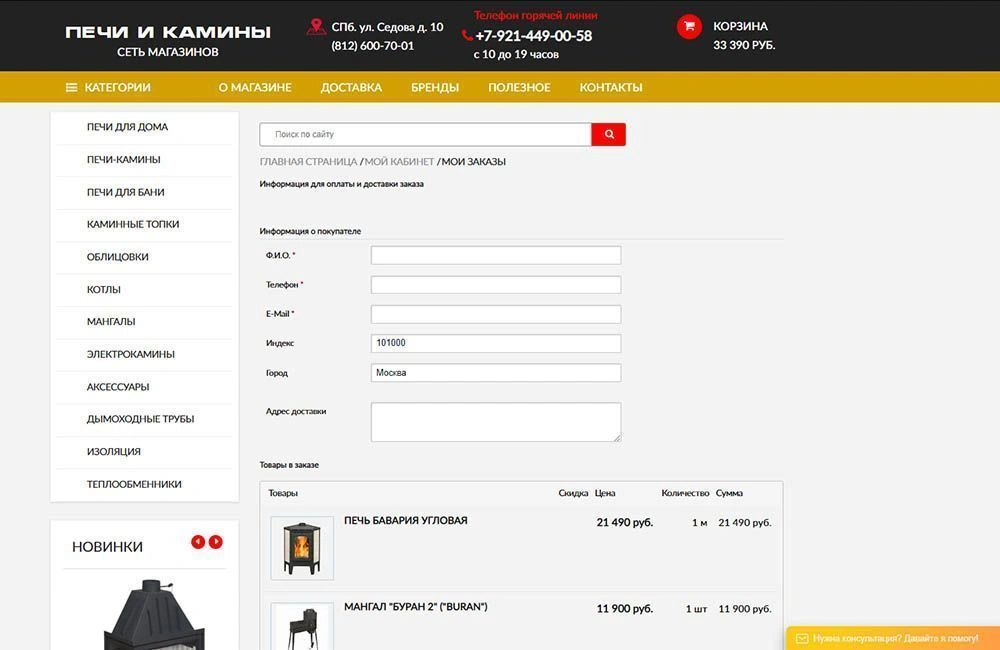Click the right arrow in НОВИНКИ carousel

[215, 541]
